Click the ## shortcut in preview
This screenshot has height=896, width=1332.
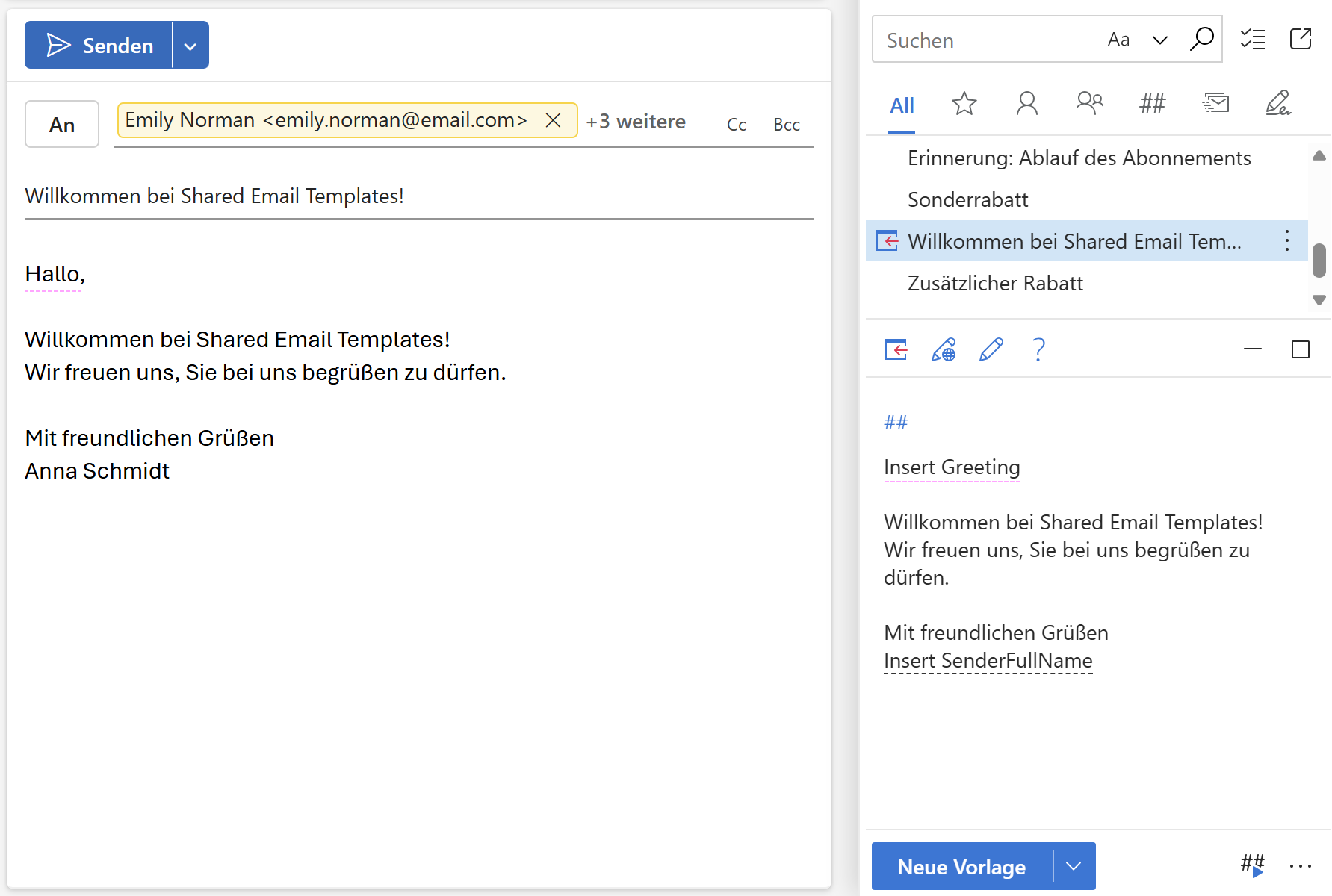tap(896, 422)
